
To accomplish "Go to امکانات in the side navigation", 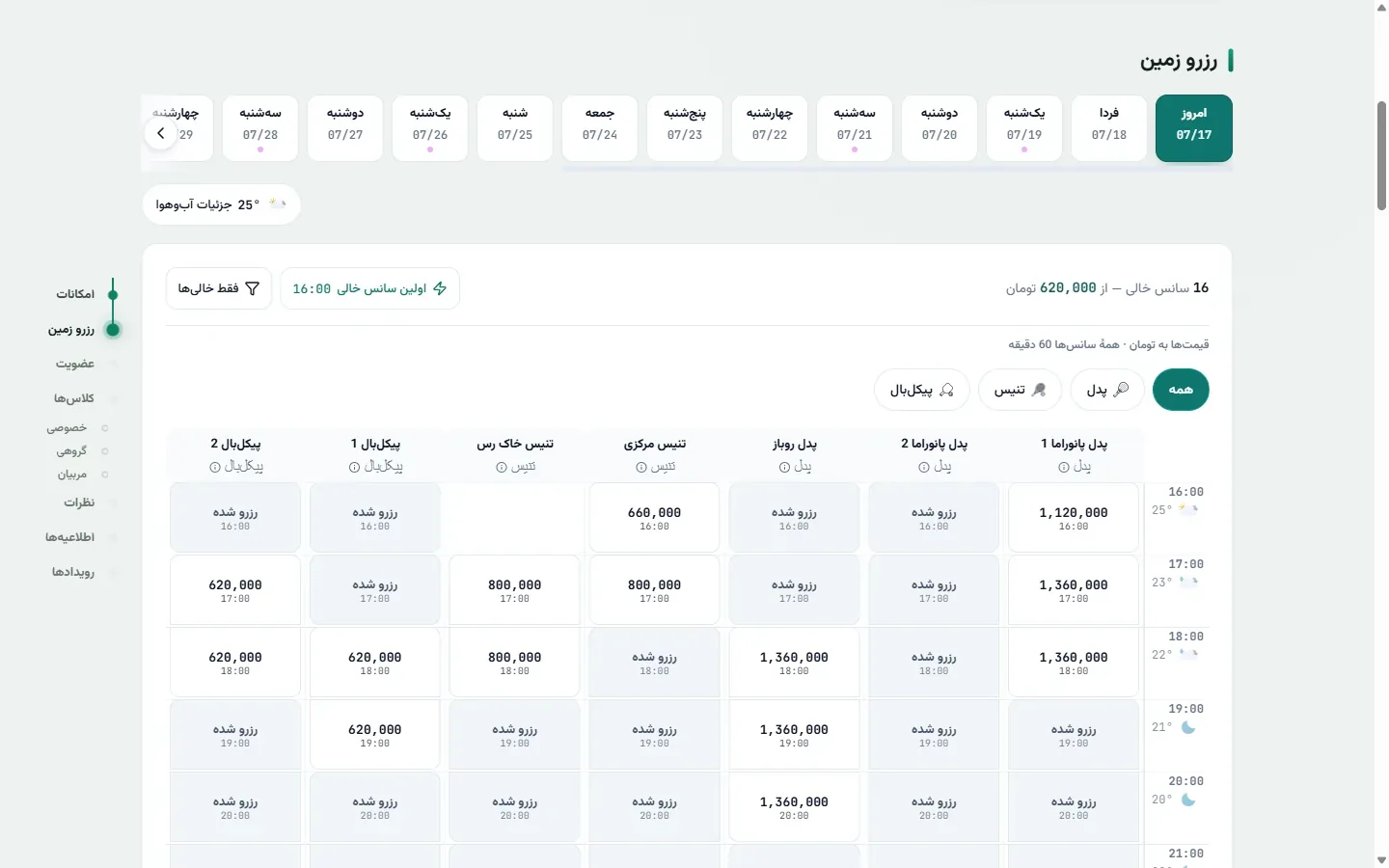I will pyautogui.click(x=75, y=294).
